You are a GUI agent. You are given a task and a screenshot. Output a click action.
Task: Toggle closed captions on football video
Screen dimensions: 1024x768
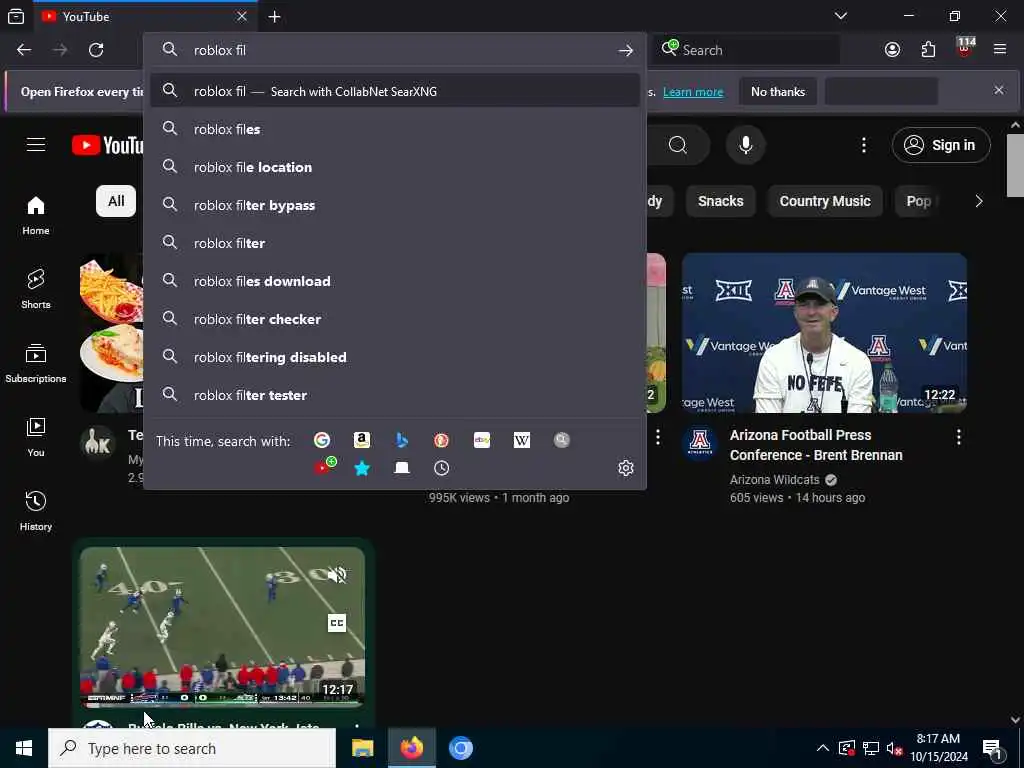tap(337, 623)
